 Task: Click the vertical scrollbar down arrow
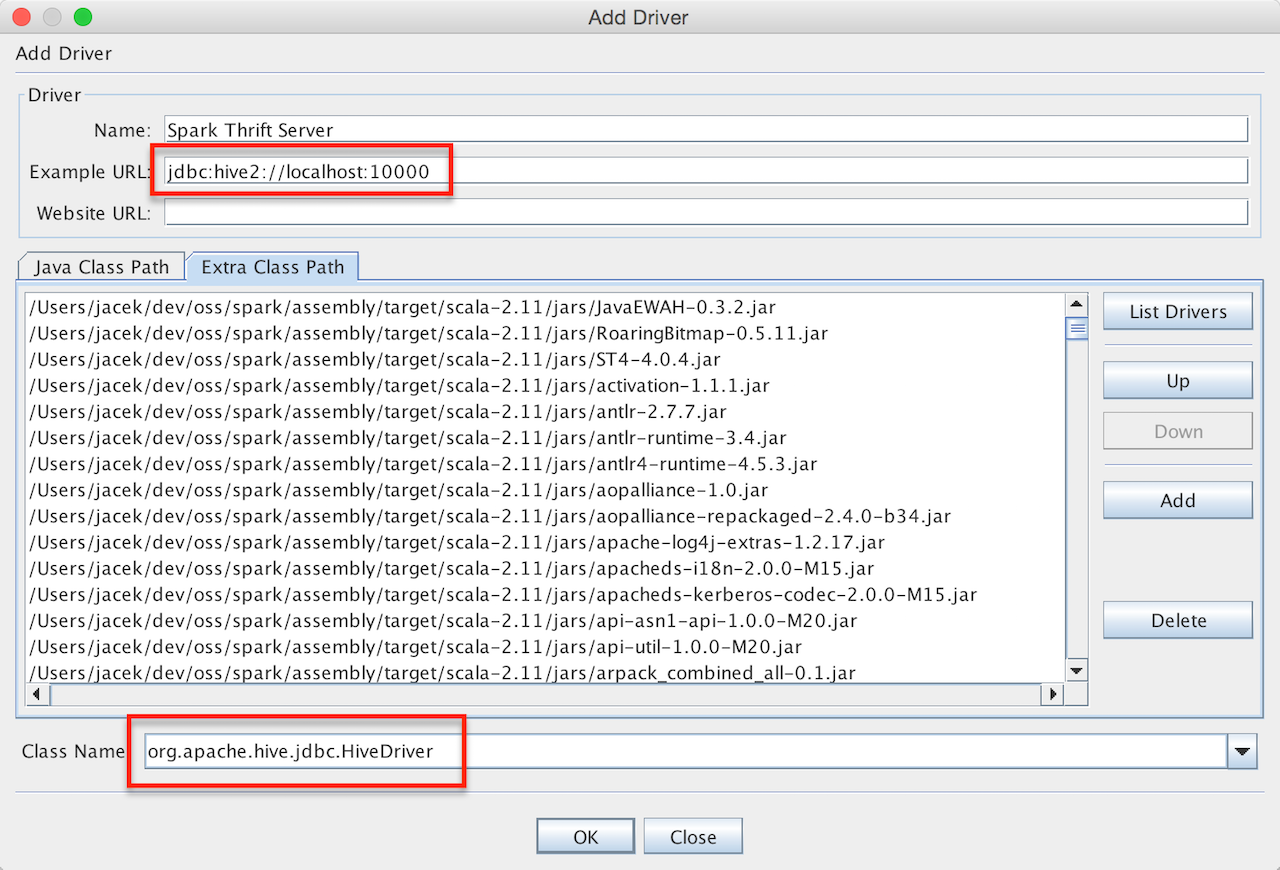point(1076,671)
